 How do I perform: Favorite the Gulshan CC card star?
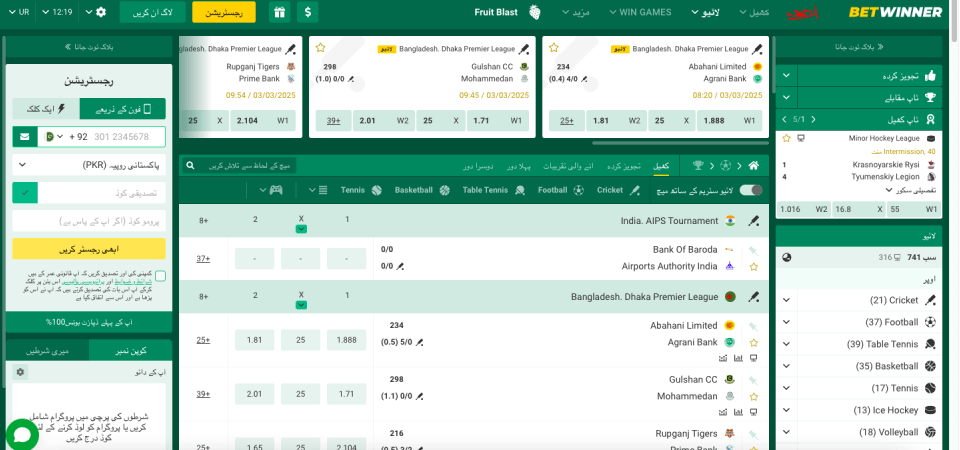click(x=320, y=48)
